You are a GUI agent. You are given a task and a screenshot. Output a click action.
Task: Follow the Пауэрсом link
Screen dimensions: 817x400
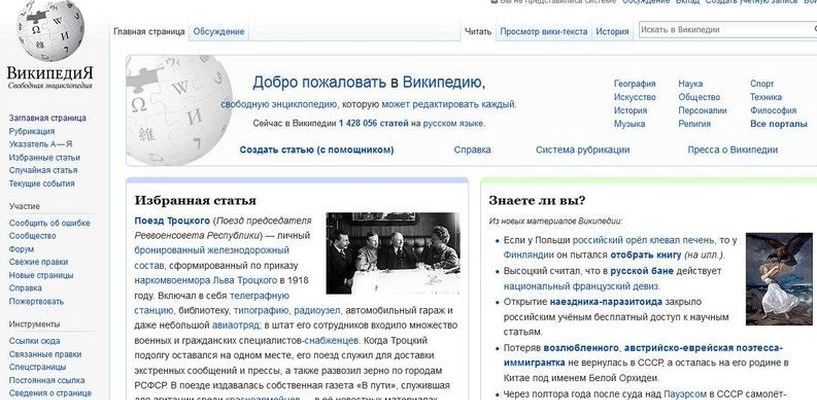685,394
